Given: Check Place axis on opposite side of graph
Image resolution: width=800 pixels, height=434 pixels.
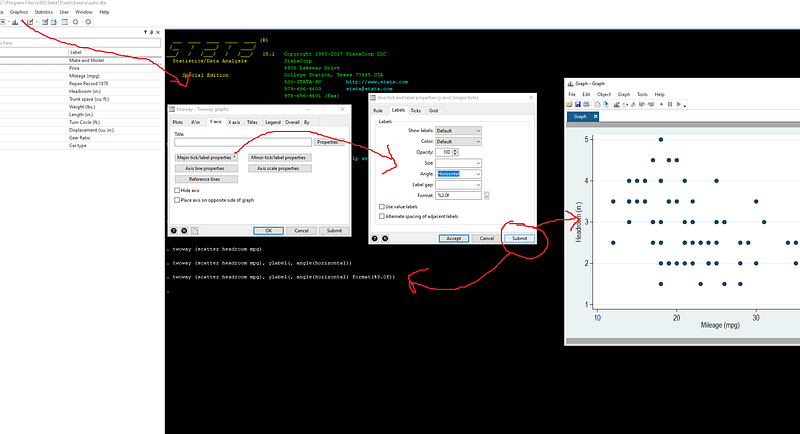Looking at the screenshot, I should [177, 200].
